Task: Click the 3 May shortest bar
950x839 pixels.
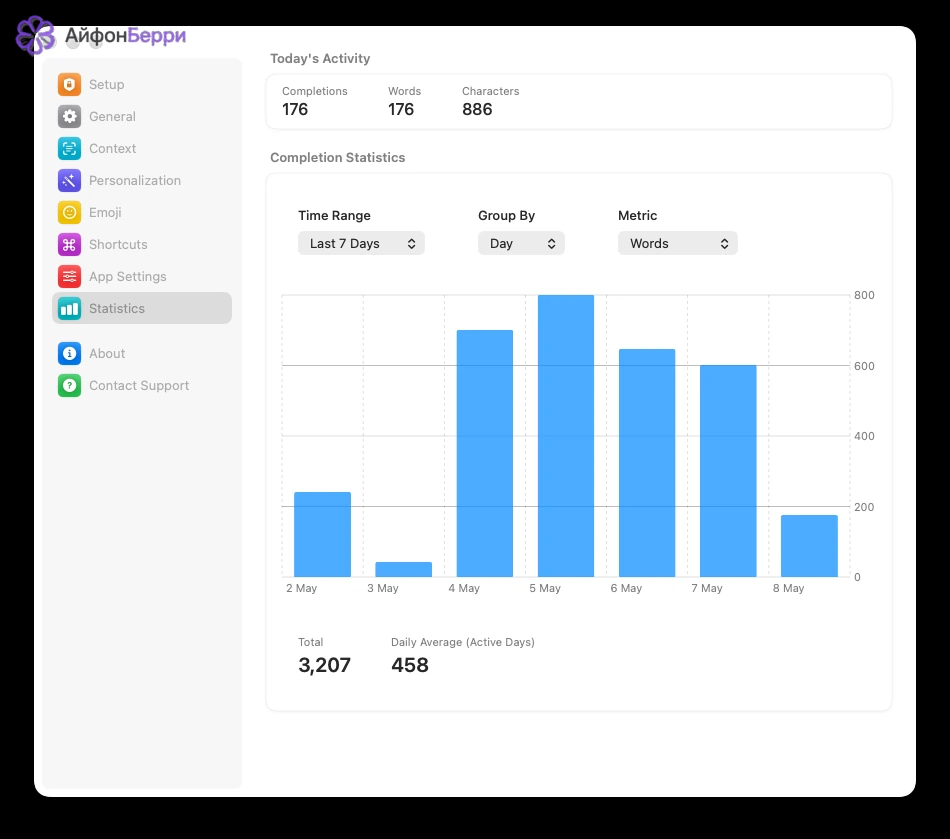Action: pos(404,569)
